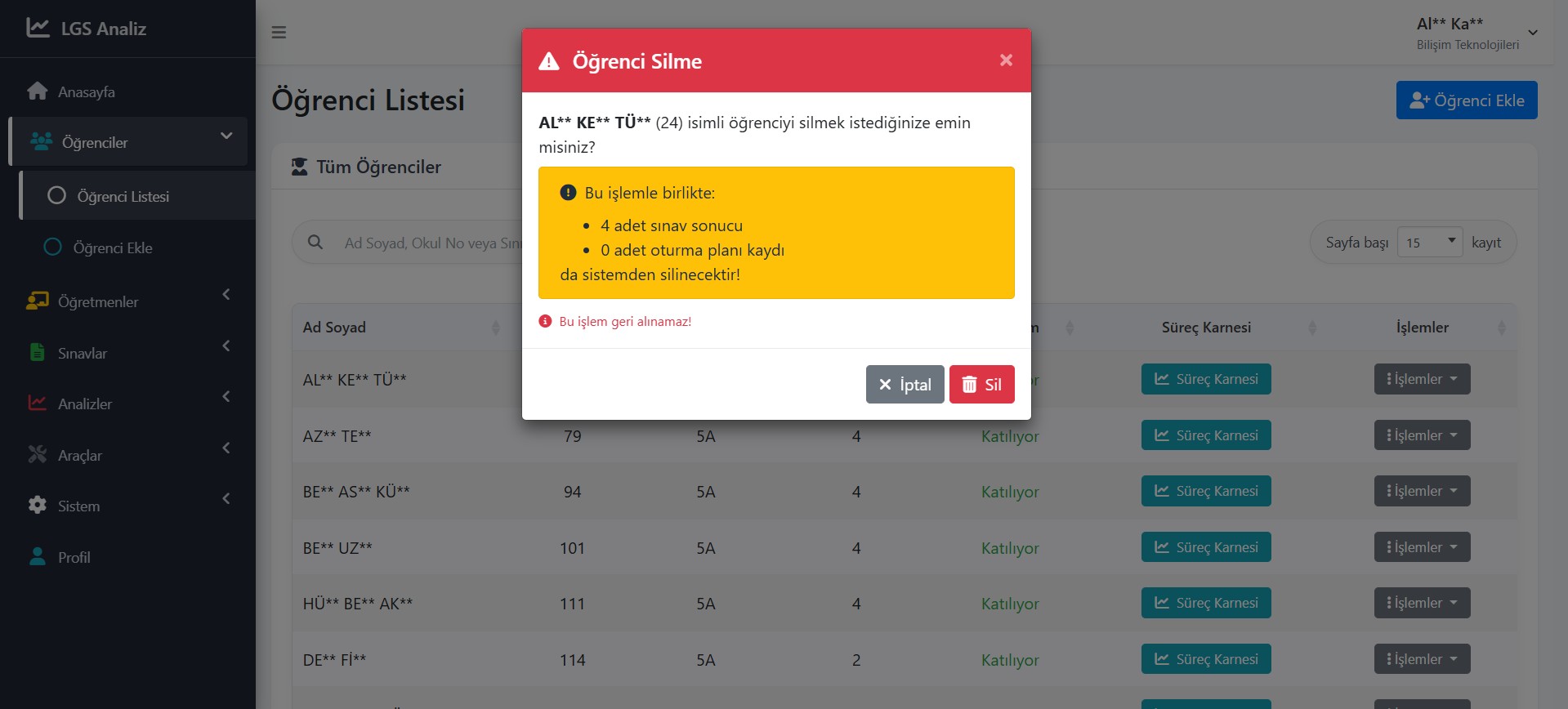Open İşlemler dropdown for AZ** TE**
This screenshot has width=1568, height=709.
point(1422,435)
